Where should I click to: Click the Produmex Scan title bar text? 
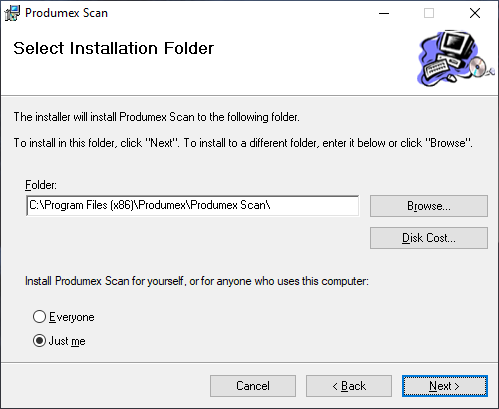point(66,13)
